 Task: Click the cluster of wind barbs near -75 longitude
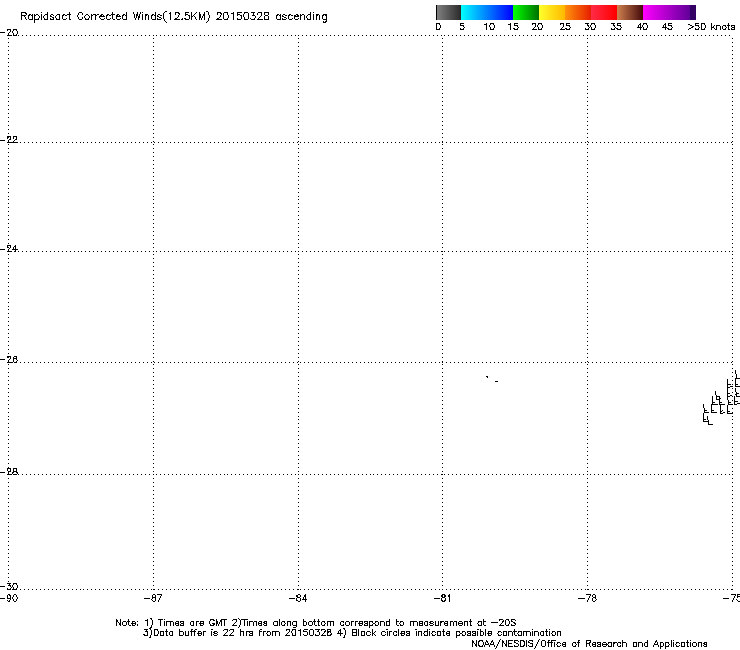[721, 398]
